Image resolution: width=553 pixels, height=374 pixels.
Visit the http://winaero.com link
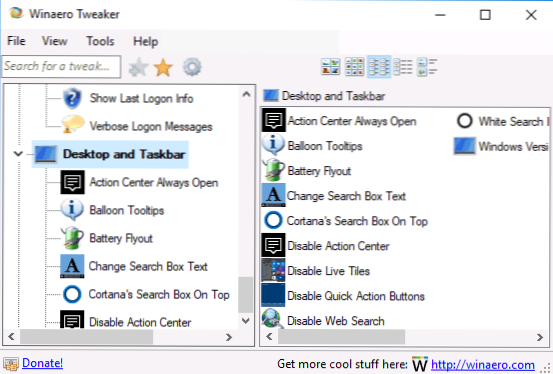[483, 364]
